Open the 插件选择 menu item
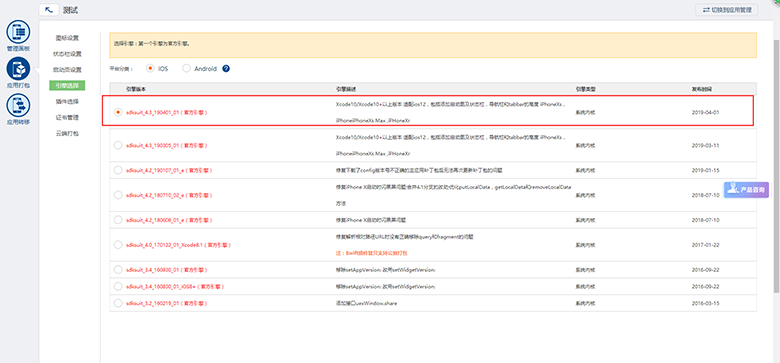This screenshot has width=780, height=363. [67, 101]
